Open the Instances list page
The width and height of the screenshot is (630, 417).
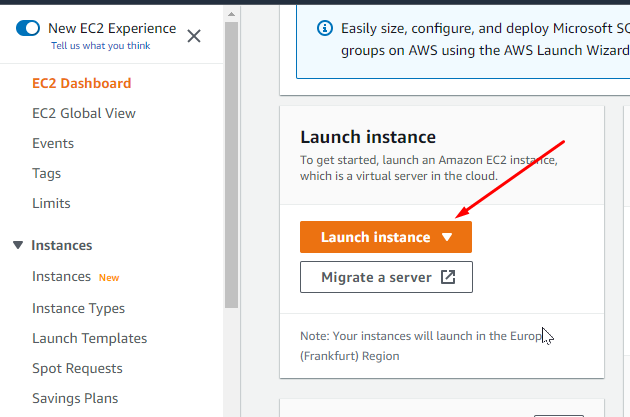coord(61,276)
